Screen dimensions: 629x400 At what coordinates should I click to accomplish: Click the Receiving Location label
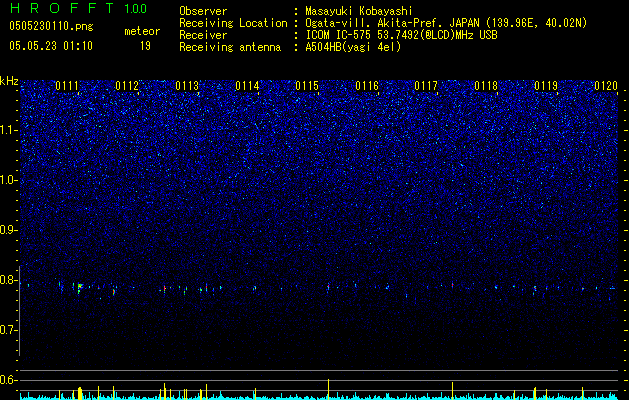point(233,23)
